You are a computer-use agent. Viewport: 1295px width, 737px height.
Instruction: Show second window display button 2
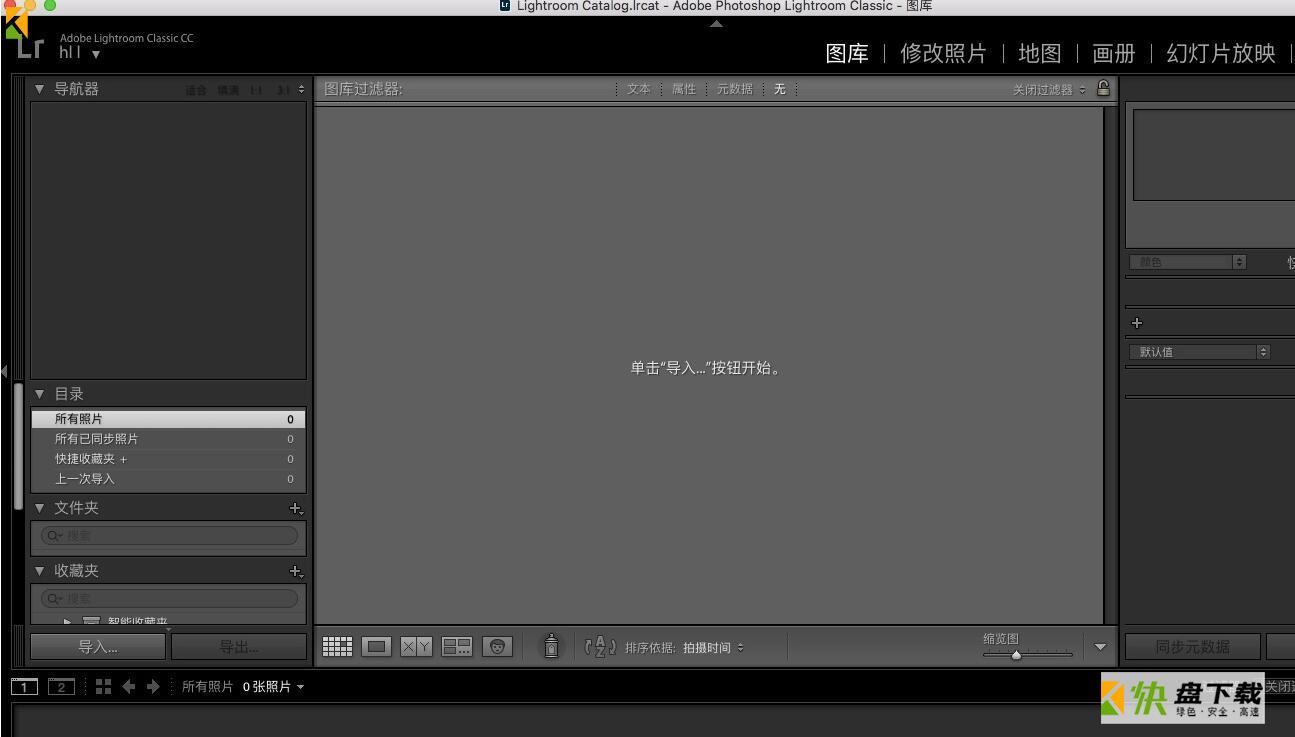62,686
